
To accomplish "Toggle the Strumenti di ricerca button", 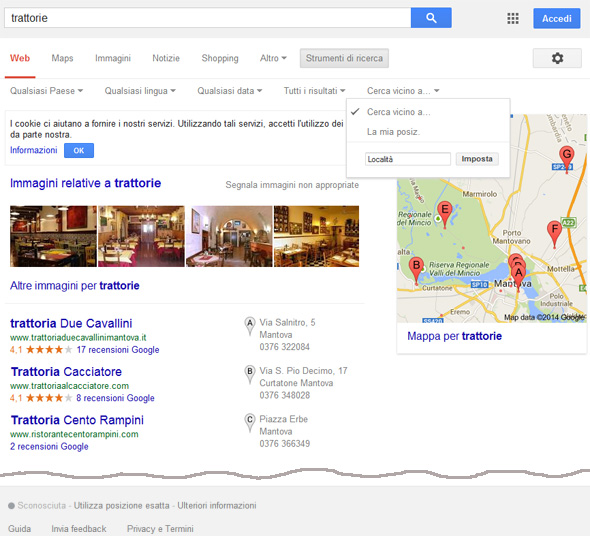I will click(344, 58).
